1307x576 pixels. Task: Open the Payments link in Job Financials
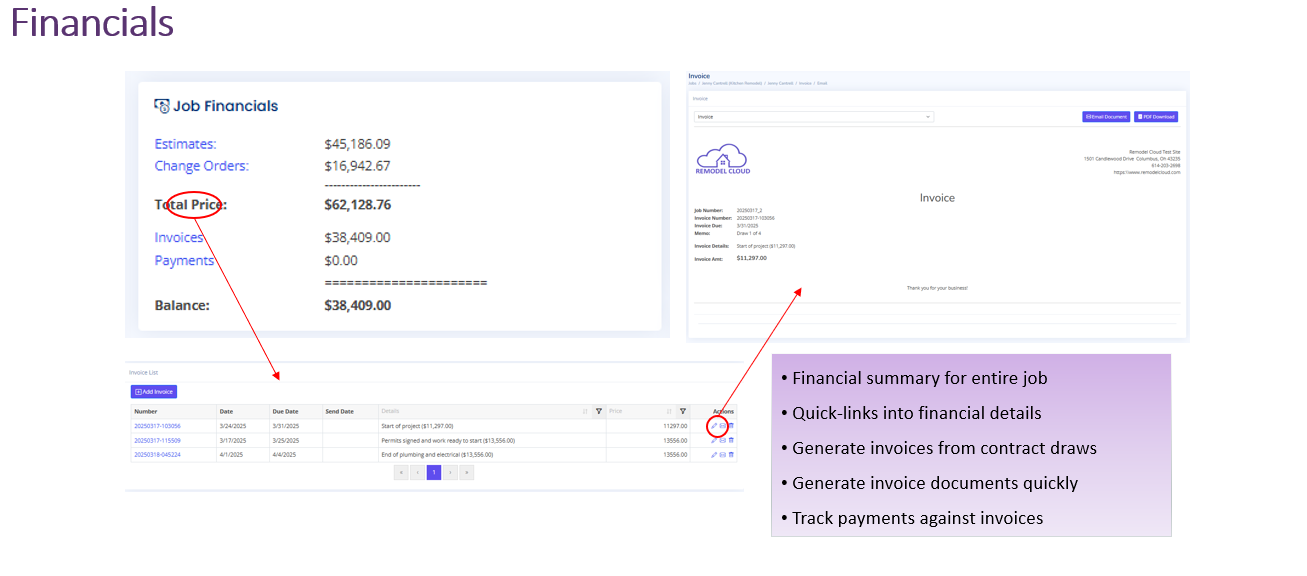(x=184, y=261)
